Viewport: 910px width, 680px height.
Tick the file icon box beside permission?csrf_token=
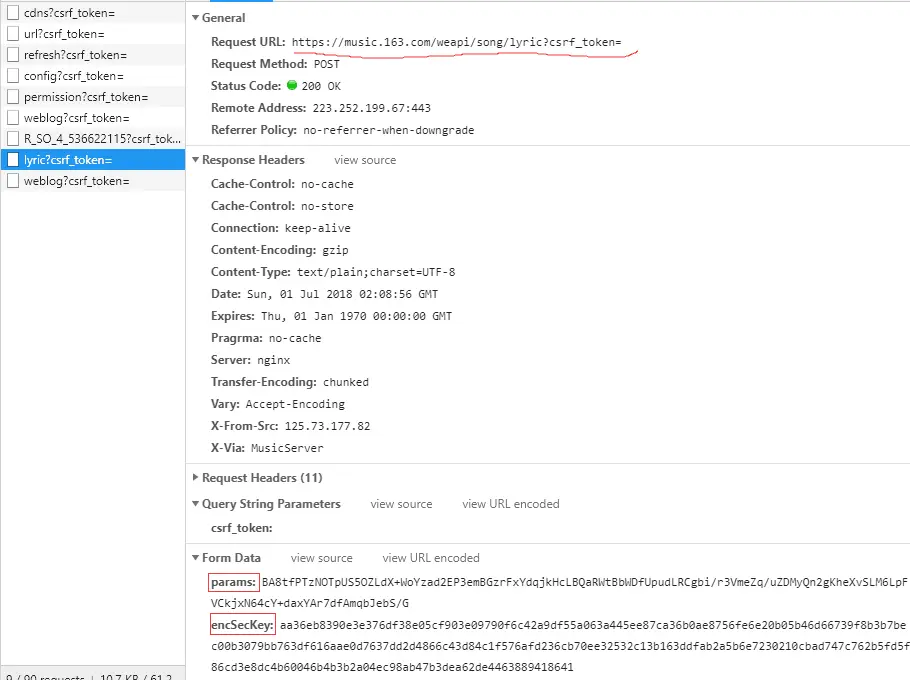(x=13, y=97)
